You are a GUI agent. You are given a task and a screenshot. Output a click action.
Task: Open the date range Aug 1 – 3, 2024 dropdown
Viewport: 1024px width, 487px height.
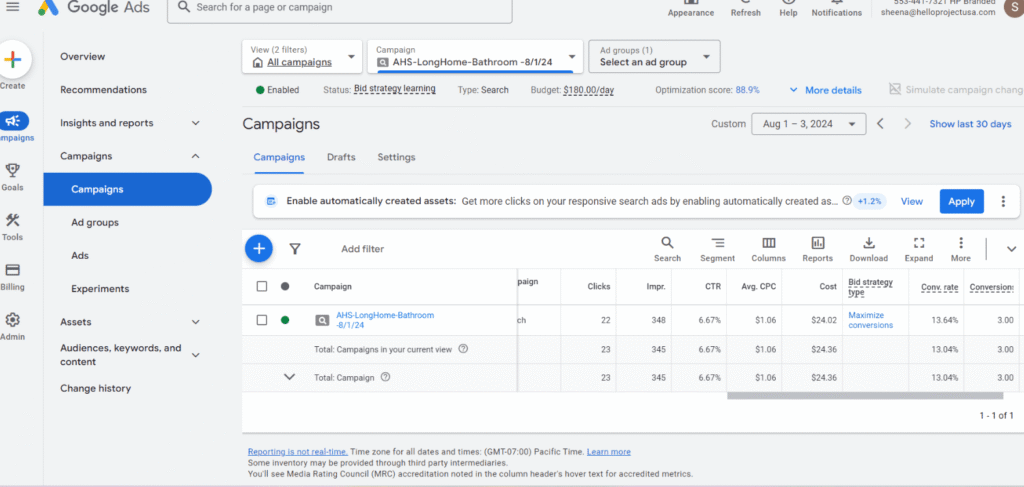tap(808, 123)
